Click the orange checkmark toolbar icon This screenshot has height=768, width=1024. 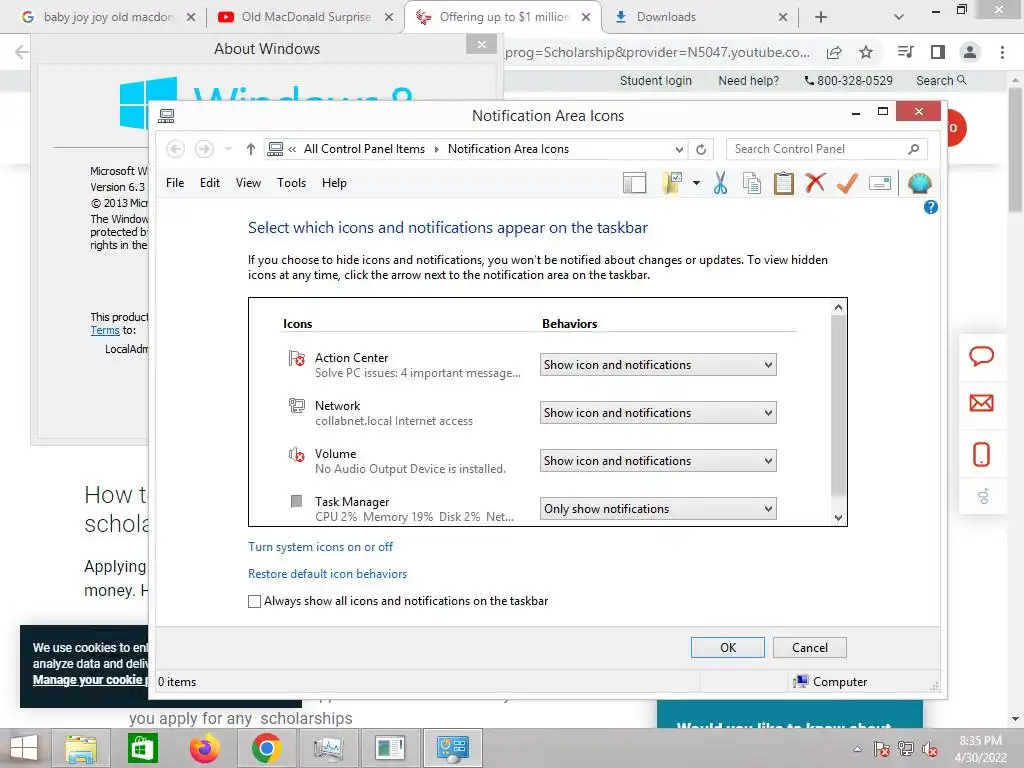pos(847,184)
